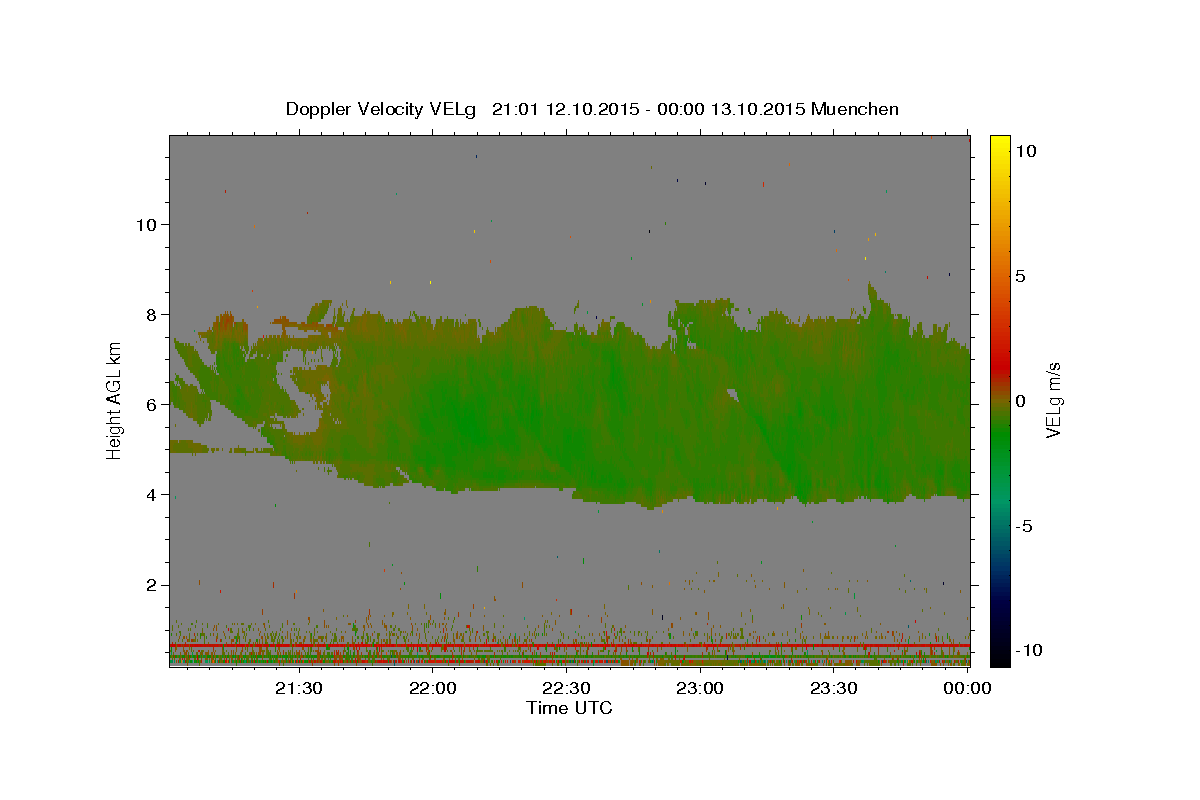This screenshot has height=800, width=1200.
Task: Click the 'Time UTC' axis label
Action: 570,708
